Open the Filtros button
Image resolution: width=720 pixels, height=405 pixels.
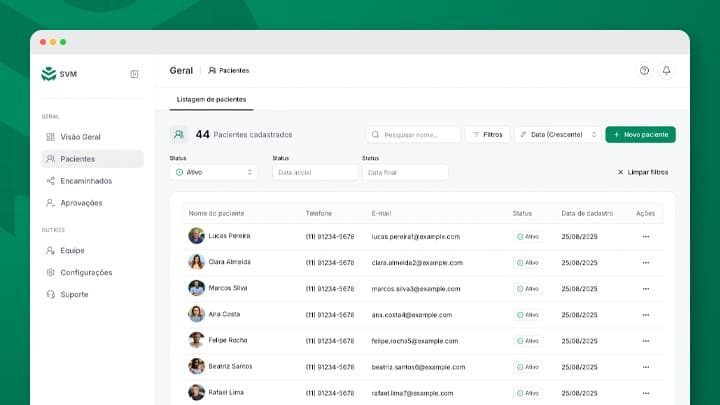pyautogui.click(x=487, y=134)
